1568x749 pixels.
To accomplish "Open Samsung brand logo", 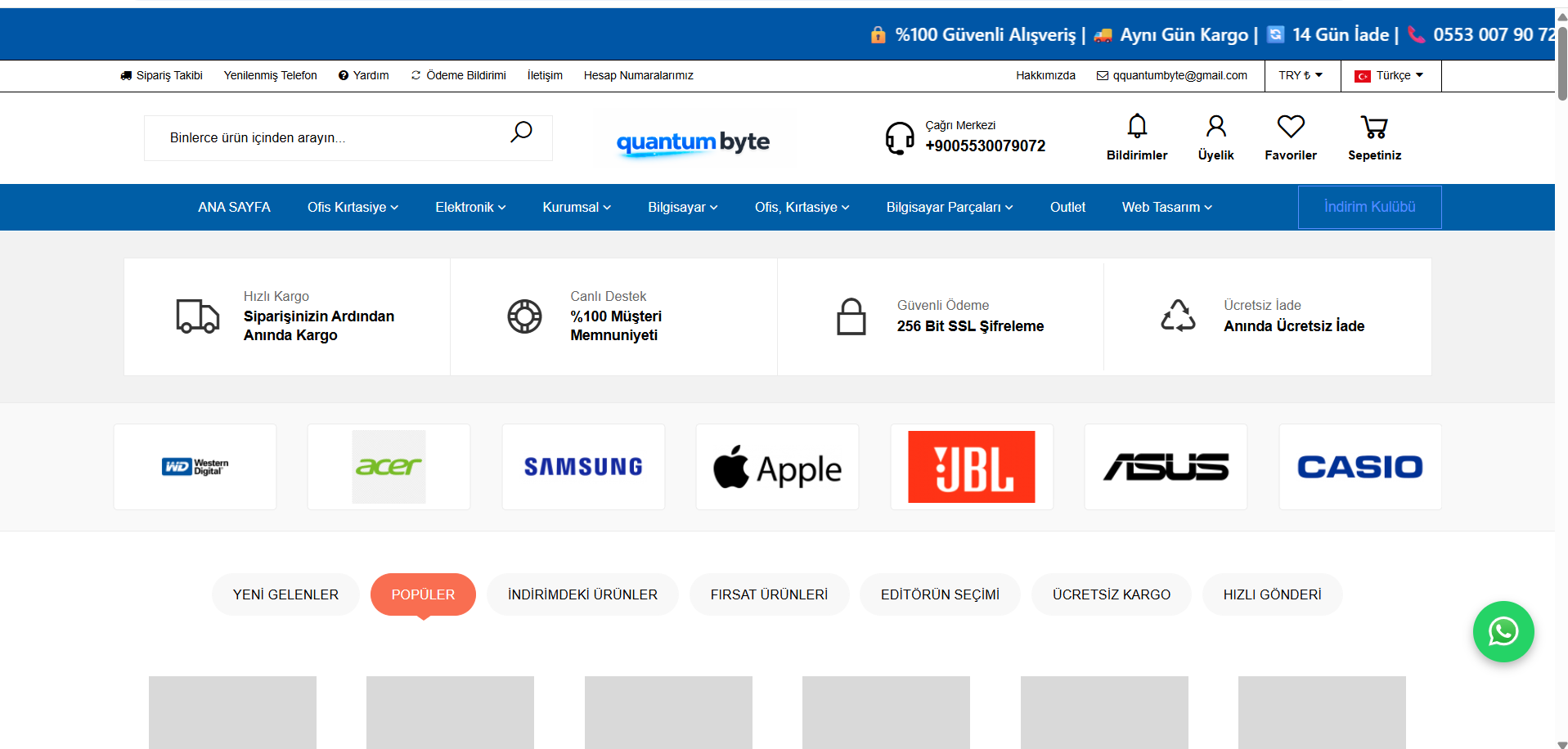I will [x=583, y=467].
